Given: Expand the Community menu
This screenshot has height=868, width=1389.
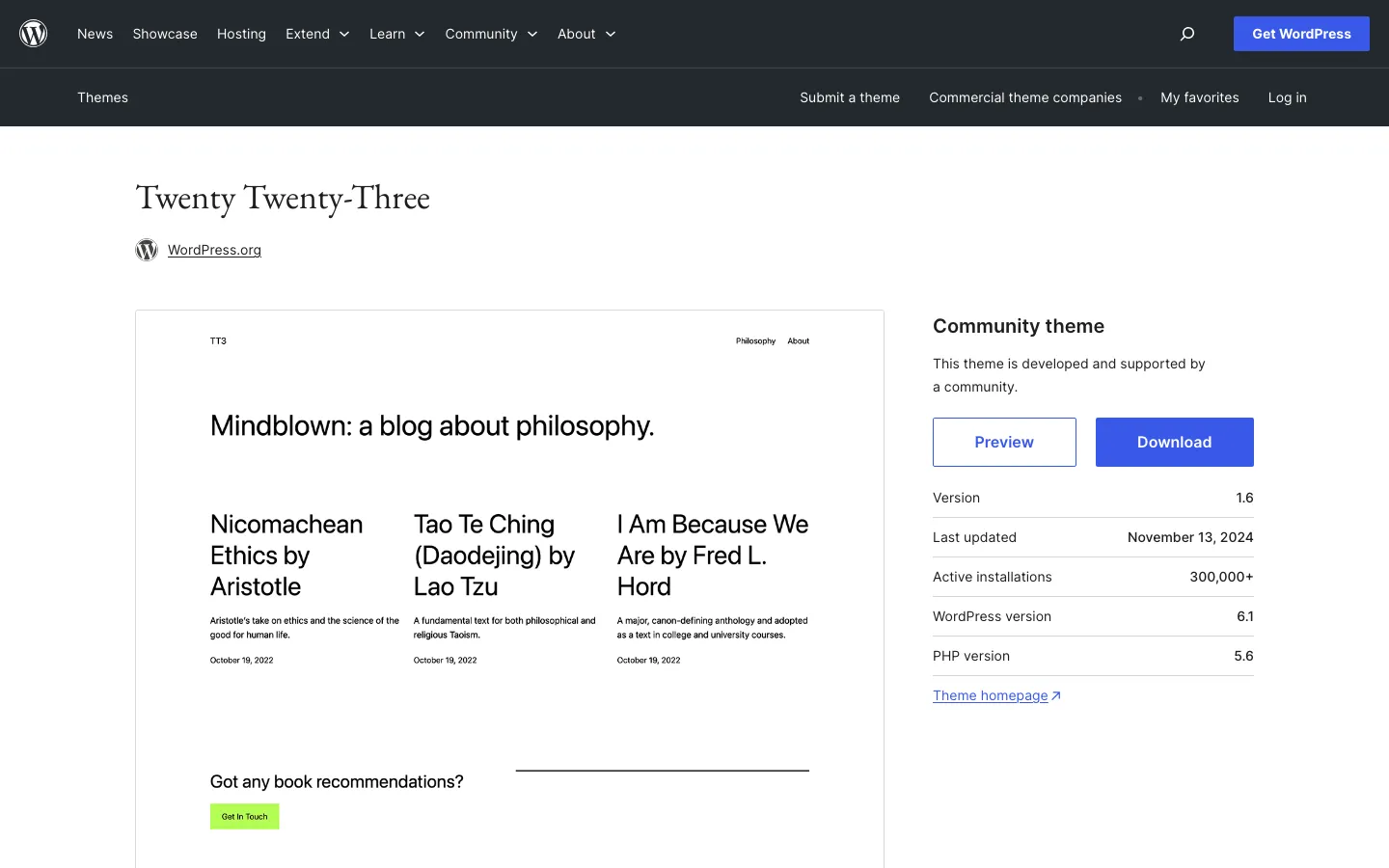Looking at the screenshot, I should pos(491,34).
